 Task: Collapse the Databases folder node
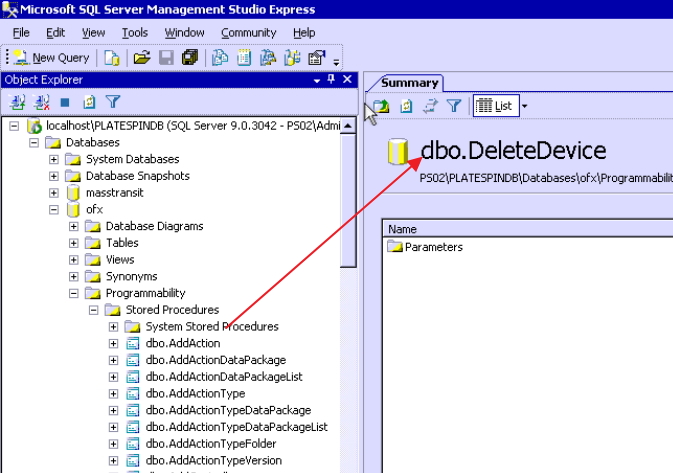[x=34, y=143]
